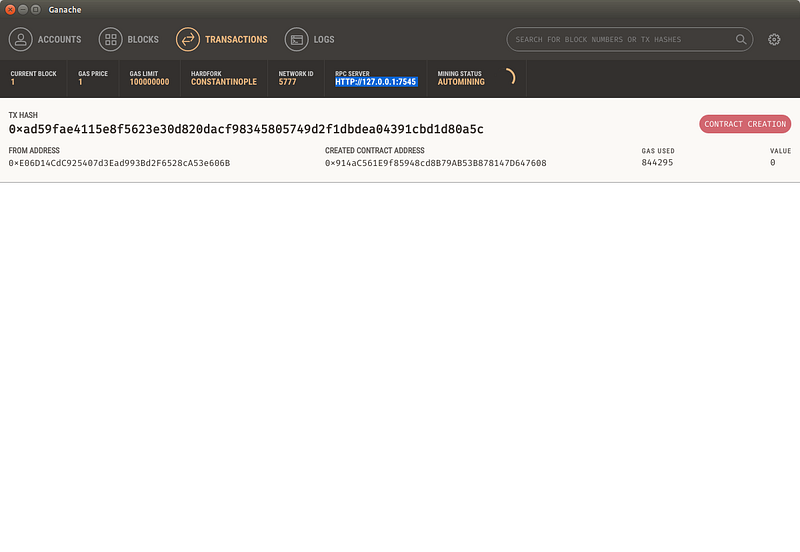
Task: Click the Created Contract Address value
Action: pyautogui.click(x=435, y=163)
